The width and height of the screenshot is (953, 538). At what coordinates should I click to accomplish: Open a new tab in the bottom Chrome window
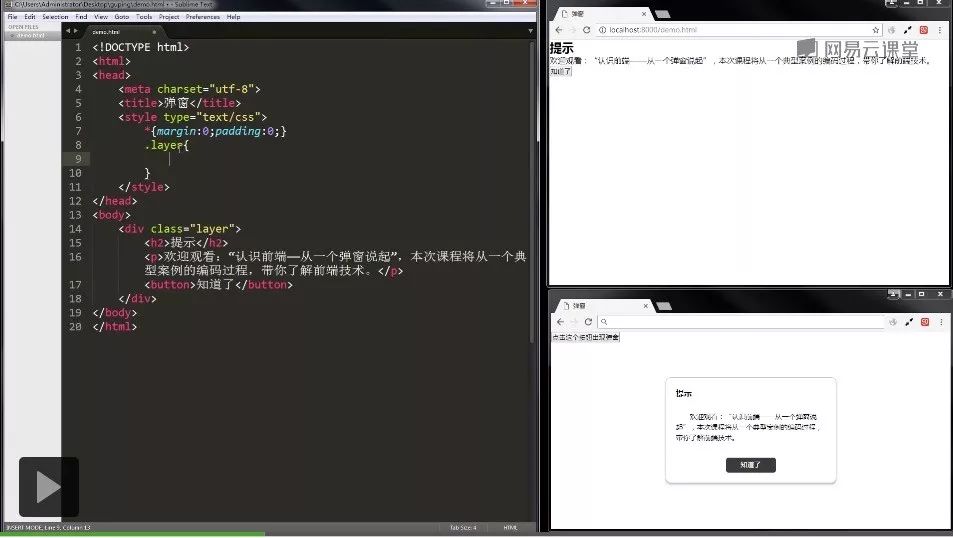click(x=664, y=306)
